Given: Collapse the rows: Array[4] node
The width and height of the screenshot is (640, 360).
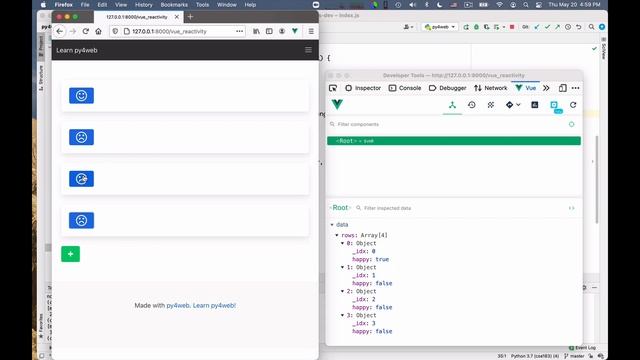Looking at the screenshot, I should coord(337,236).
